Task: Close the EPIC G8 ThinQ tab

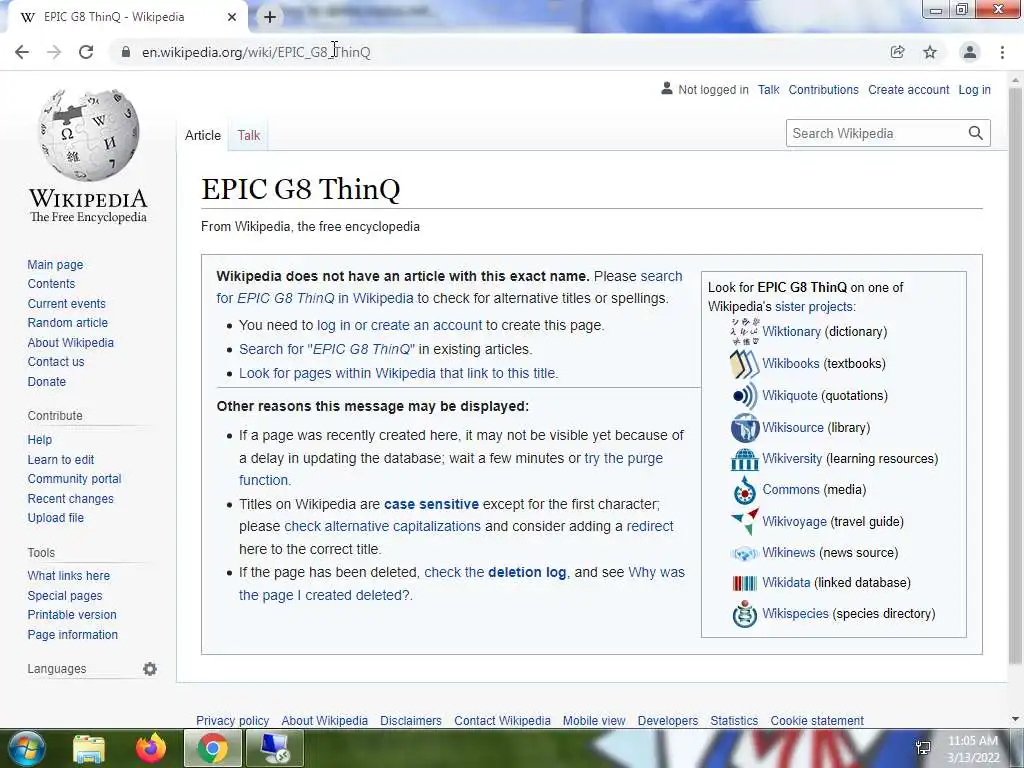Action: [x=232, y=17]
